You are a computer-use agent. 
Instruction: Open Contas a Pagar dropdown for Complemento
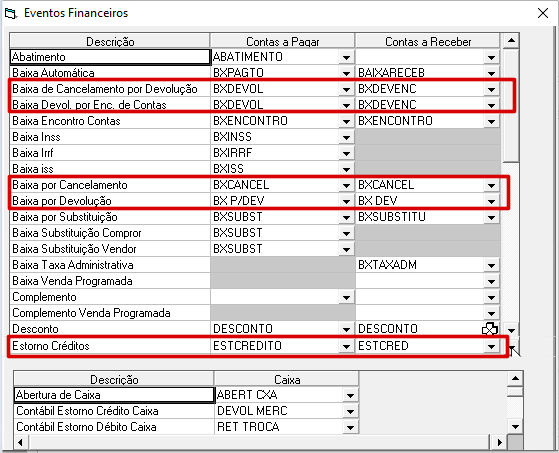tap(346, 298)
